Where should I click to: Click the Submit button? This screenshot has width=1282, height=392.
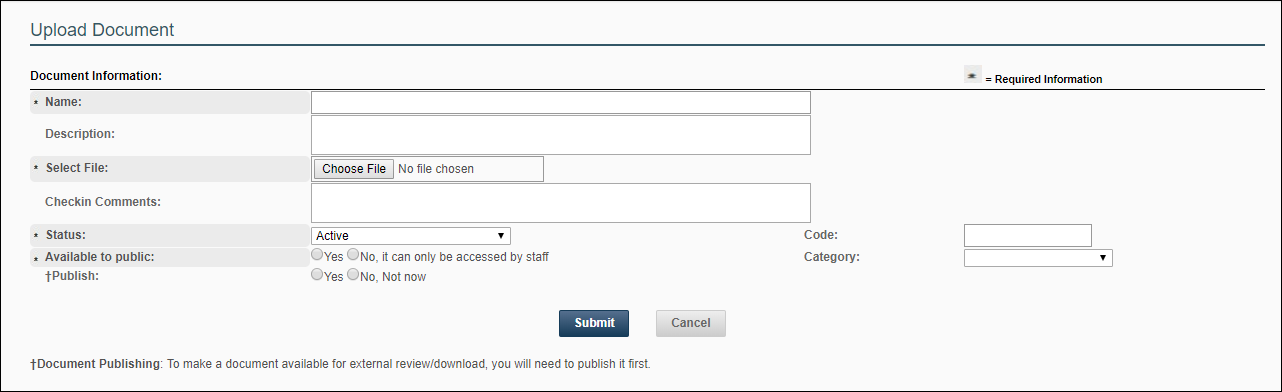coord(594,323)
